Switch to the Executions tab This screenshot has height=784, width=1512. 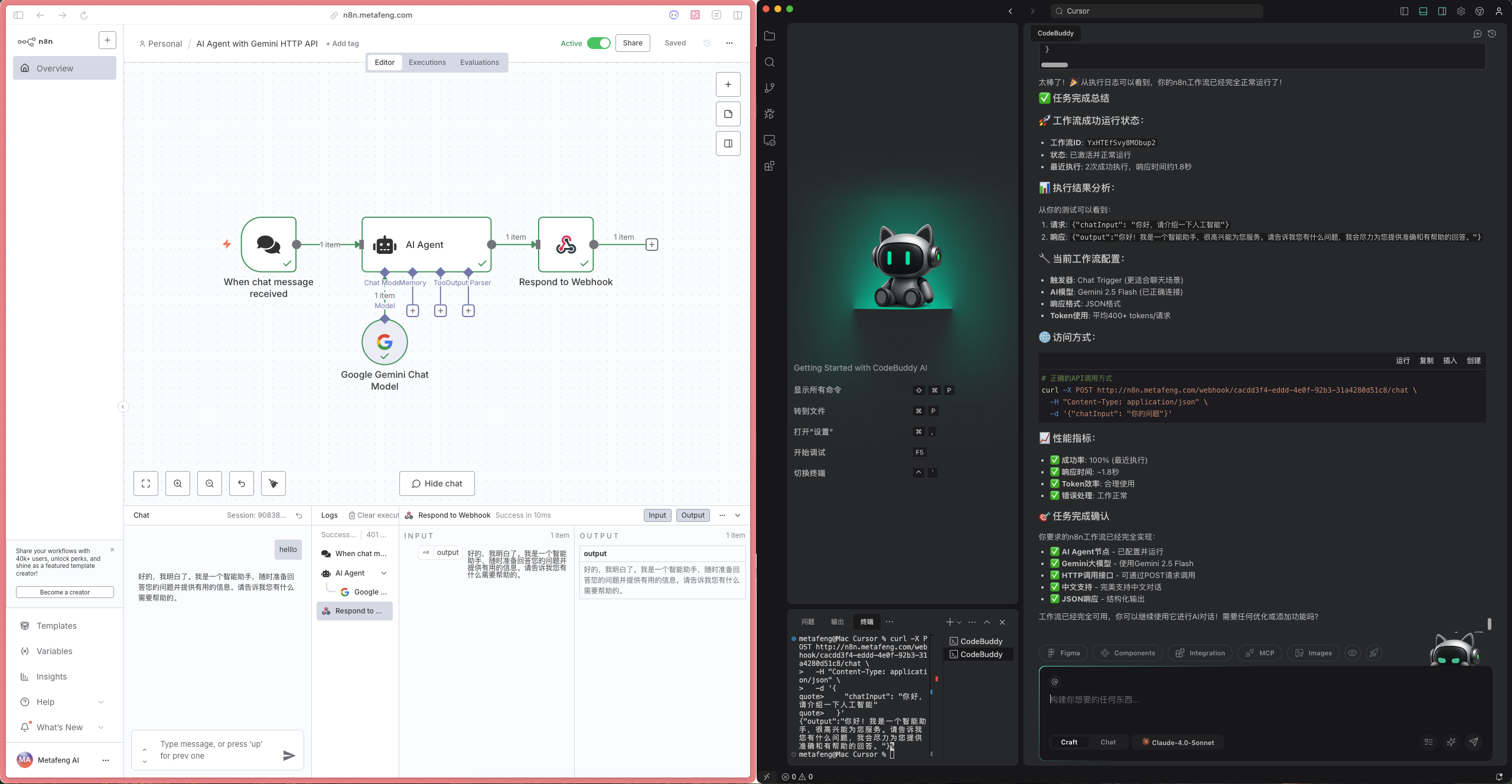click(427, 63)
